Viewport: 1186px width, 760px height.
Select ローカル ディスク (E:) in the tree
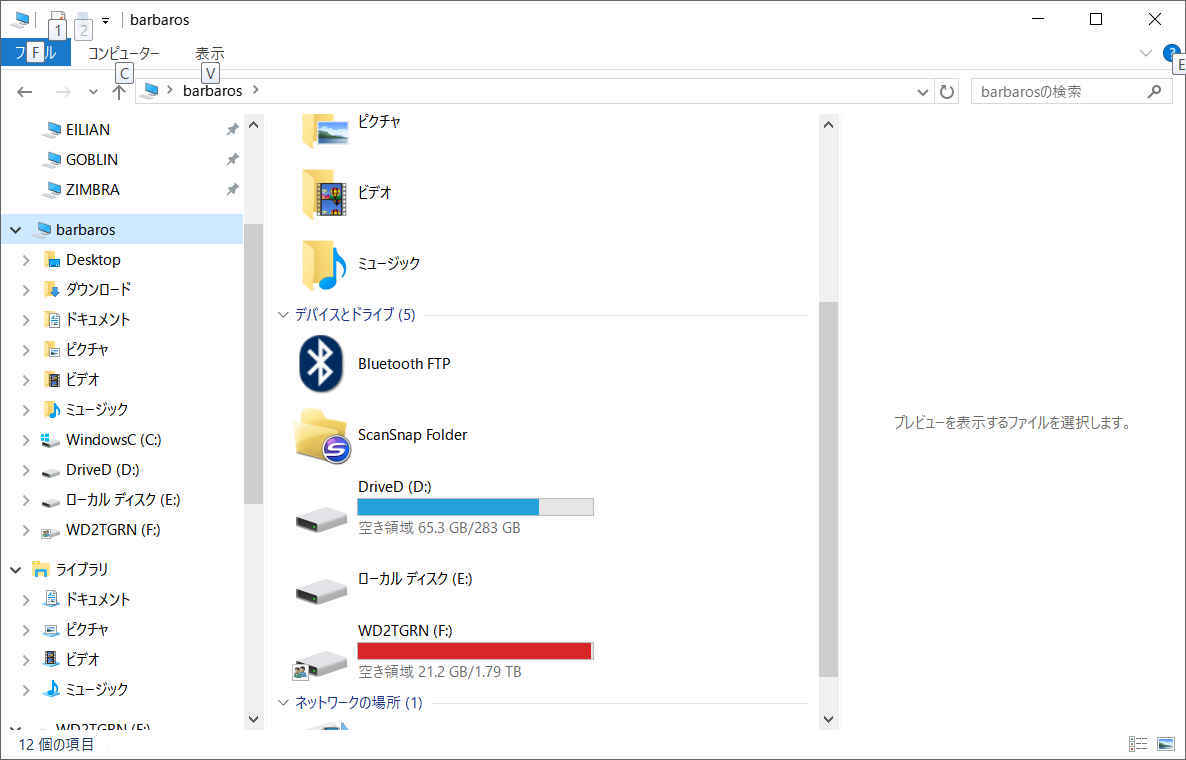pyautogui.click(x=123, y=500)
